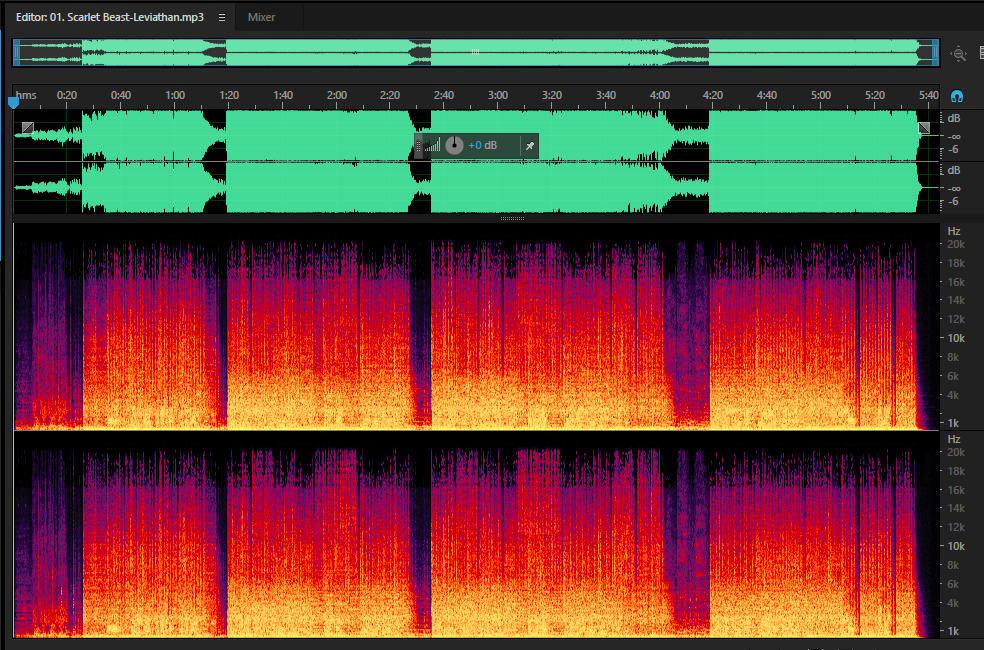
Task: Click left channel spectral Hz label
Action: [x=954, y=232]
